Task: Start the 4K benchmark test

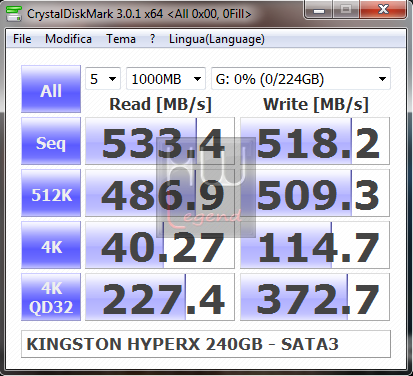Action: 51,245
